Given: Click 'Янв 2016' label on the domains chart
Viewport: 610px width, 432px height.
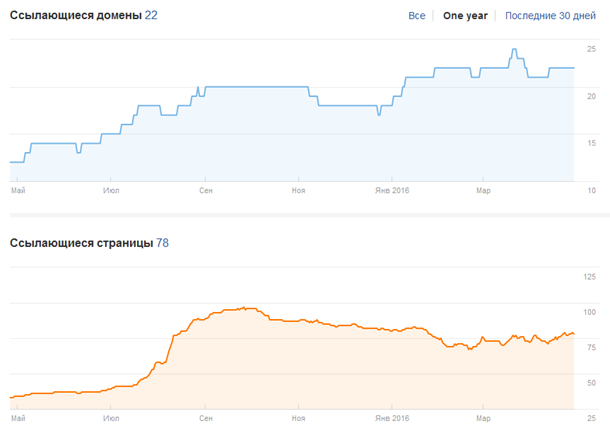Looking at the screenshot, I should (392, 190).
